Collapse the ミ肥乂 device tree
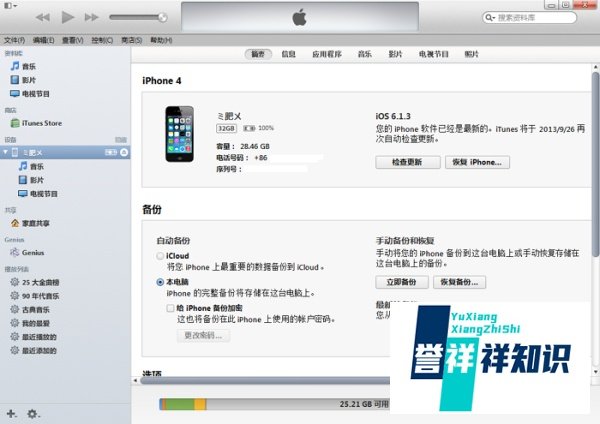The width and height of the screenshot is (600, 424). tap(5, 152)
